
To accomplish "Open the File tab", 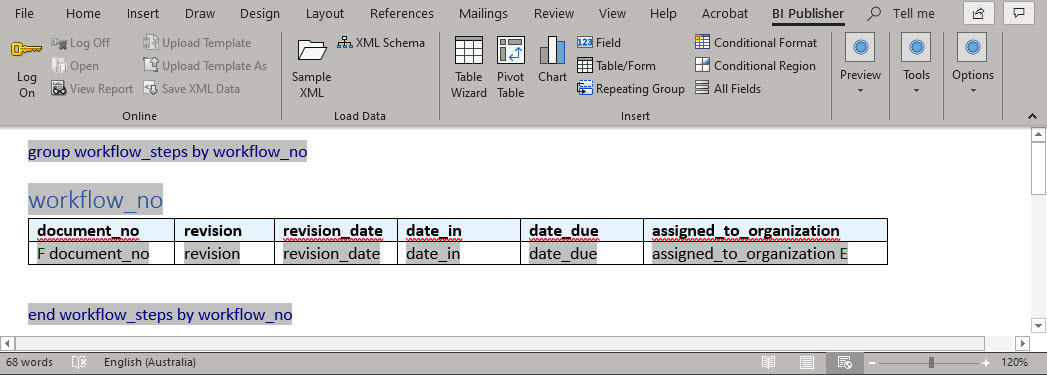I will pos(25,13).
